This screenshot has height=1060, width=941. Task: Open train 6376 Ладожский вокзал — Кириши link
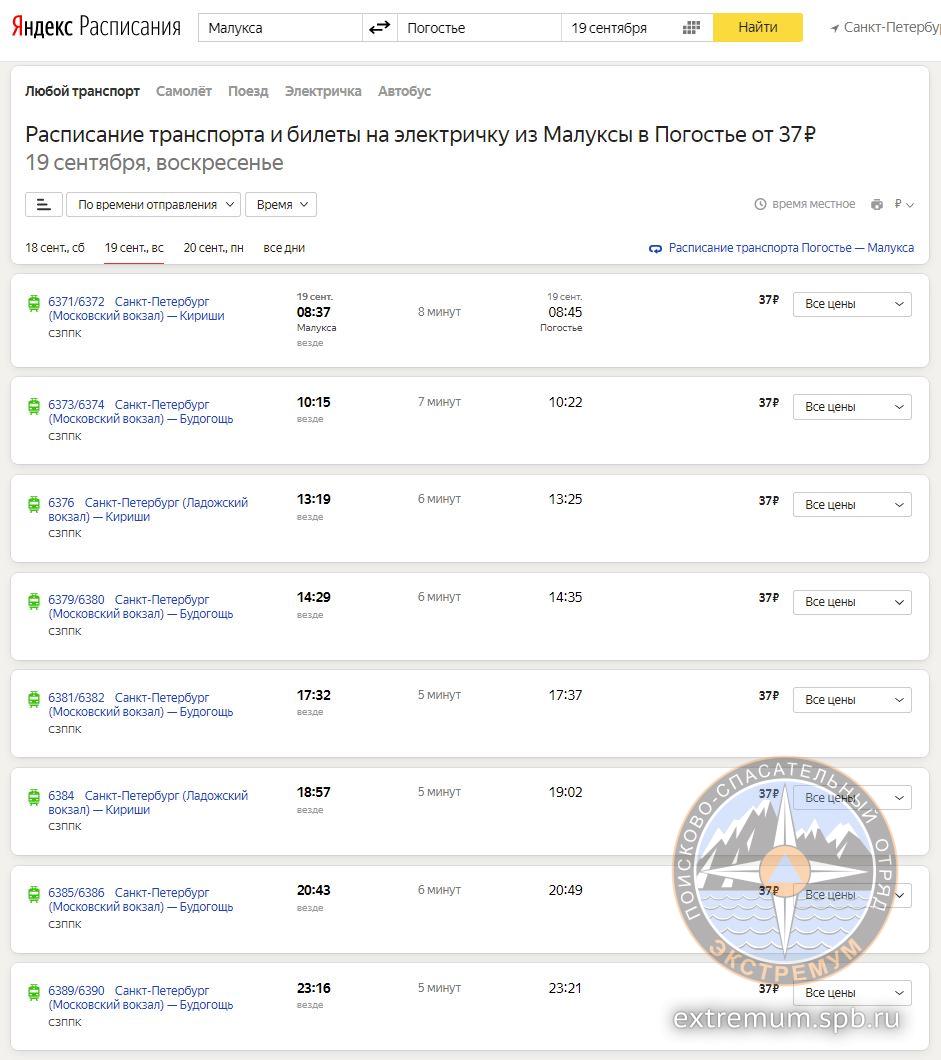pos(148,510)
